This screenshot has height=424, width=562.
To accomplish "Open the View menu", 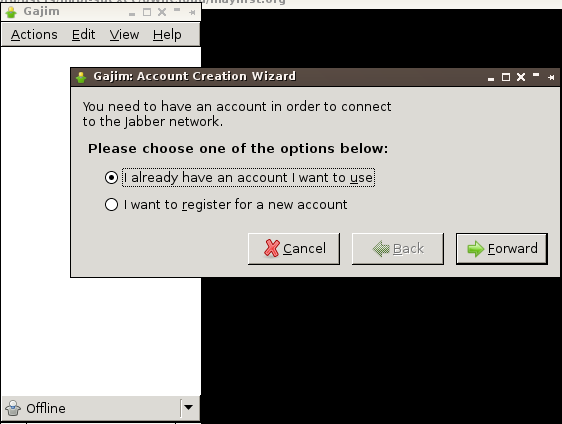I will (x=124, y=35).
